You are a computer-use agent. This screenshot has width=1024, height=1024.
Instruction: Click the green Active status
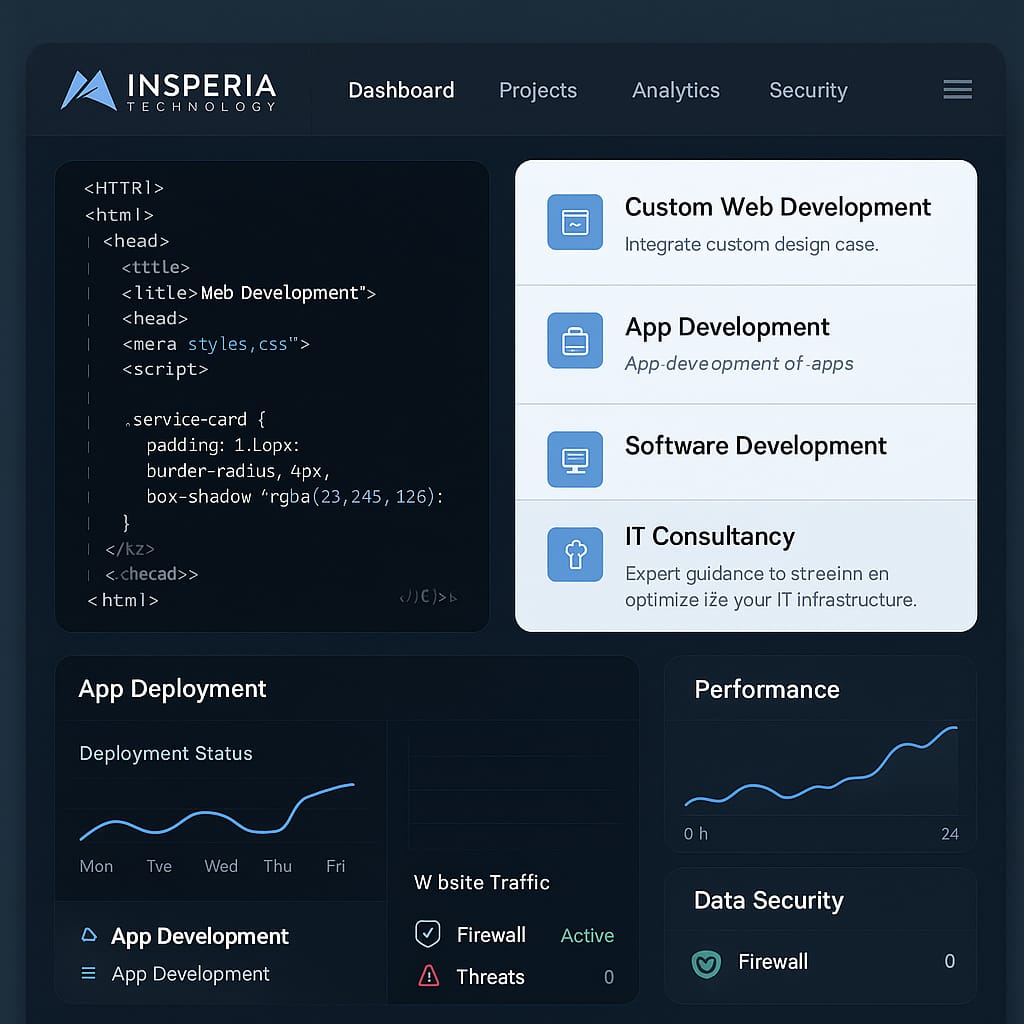(x=587, y=935)
